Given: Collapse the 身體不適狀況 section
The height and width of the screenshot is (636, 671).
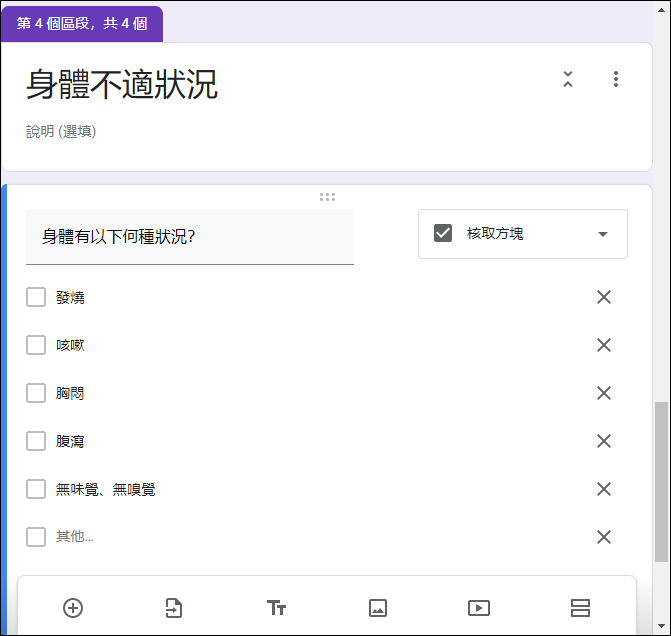Looking at the screenshot, I should pyautogui.click(x=568, y=79).
